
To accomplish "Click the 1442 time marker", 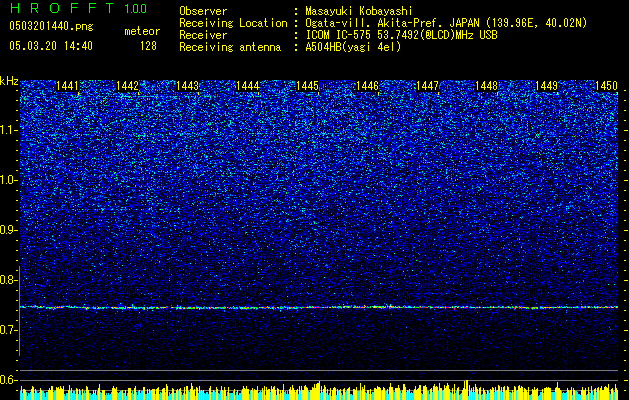I will coord(127,86).
